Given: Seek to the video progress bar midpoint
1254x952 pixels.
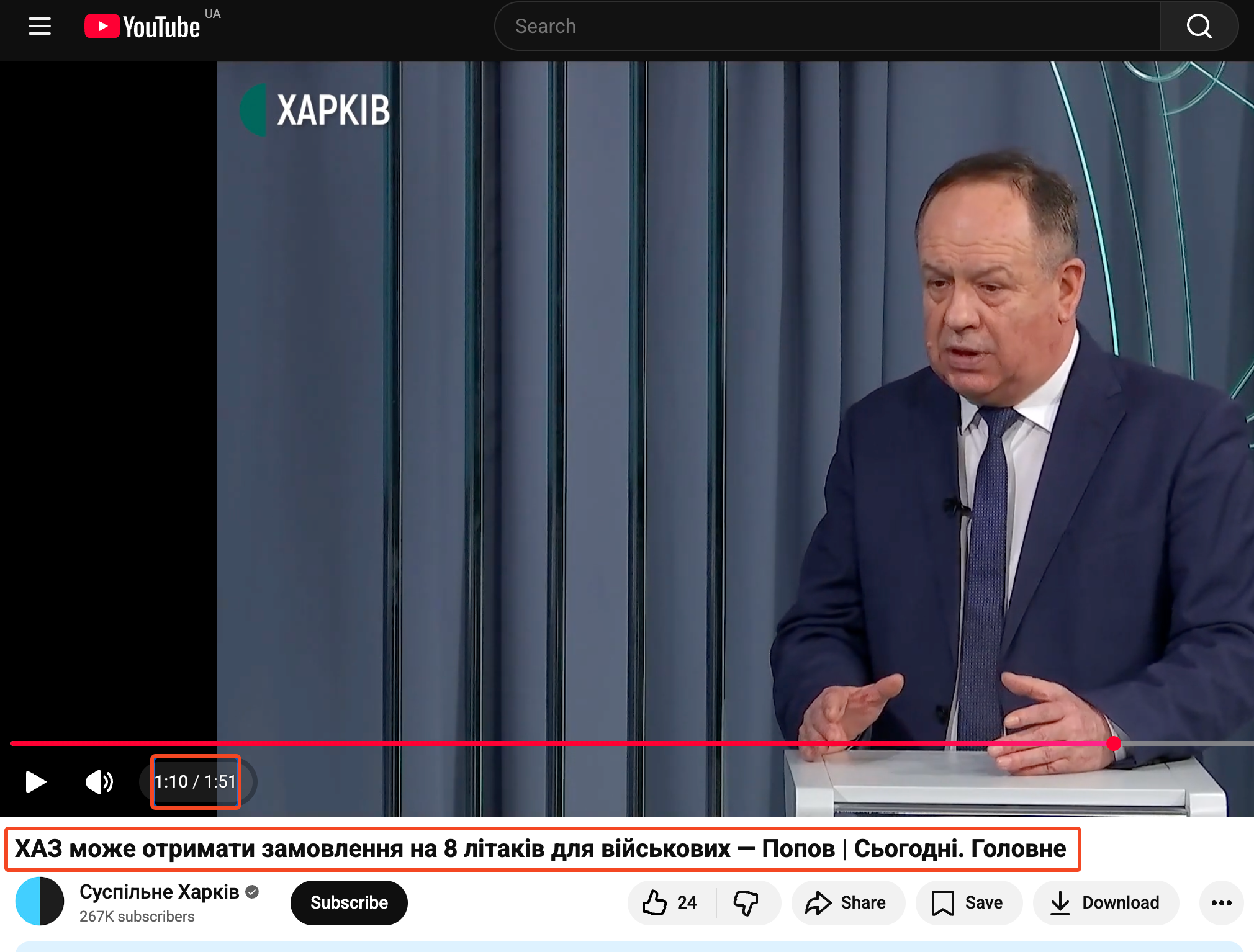Looking at the screenshot, I should (x=632, y=743).
